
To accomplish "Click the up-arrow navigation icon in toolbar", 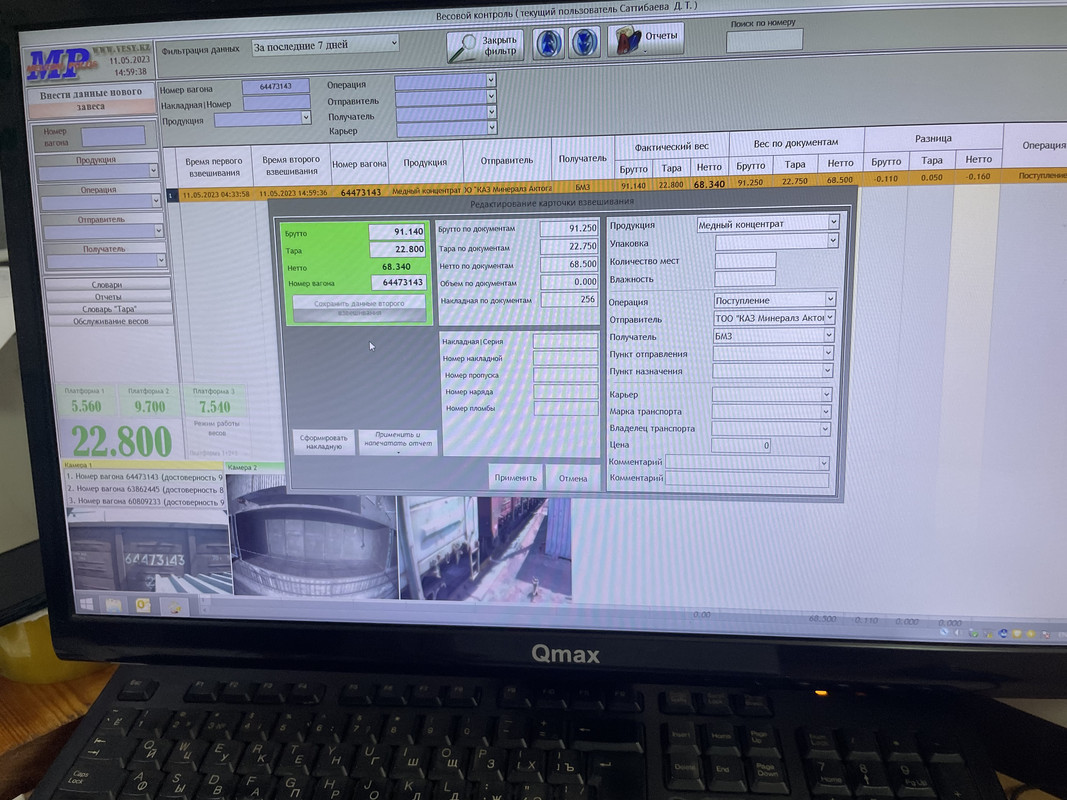I will pos(548,43).
